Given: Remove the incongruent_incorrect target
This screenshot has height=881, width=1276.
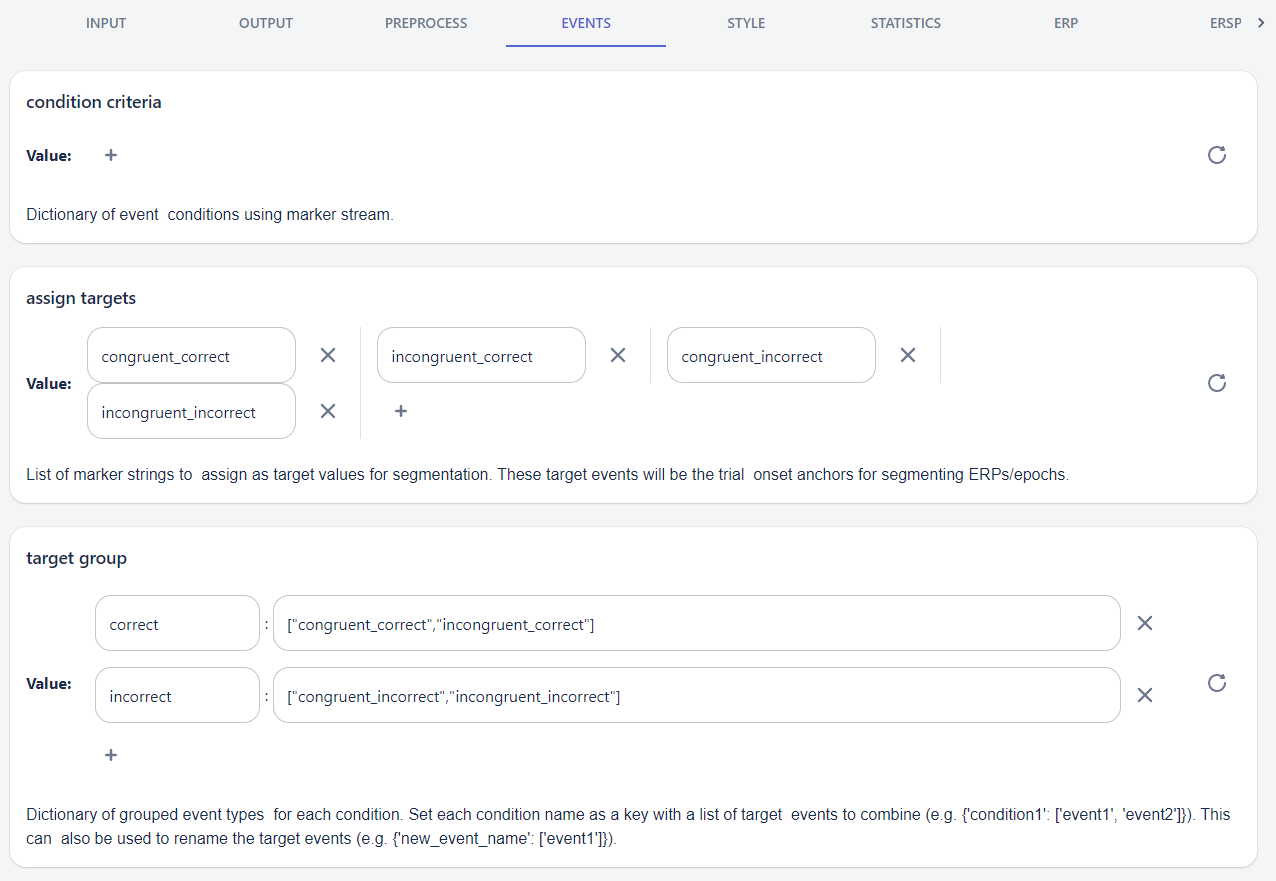Looking at the screenshot, I should tap(328, 411).
